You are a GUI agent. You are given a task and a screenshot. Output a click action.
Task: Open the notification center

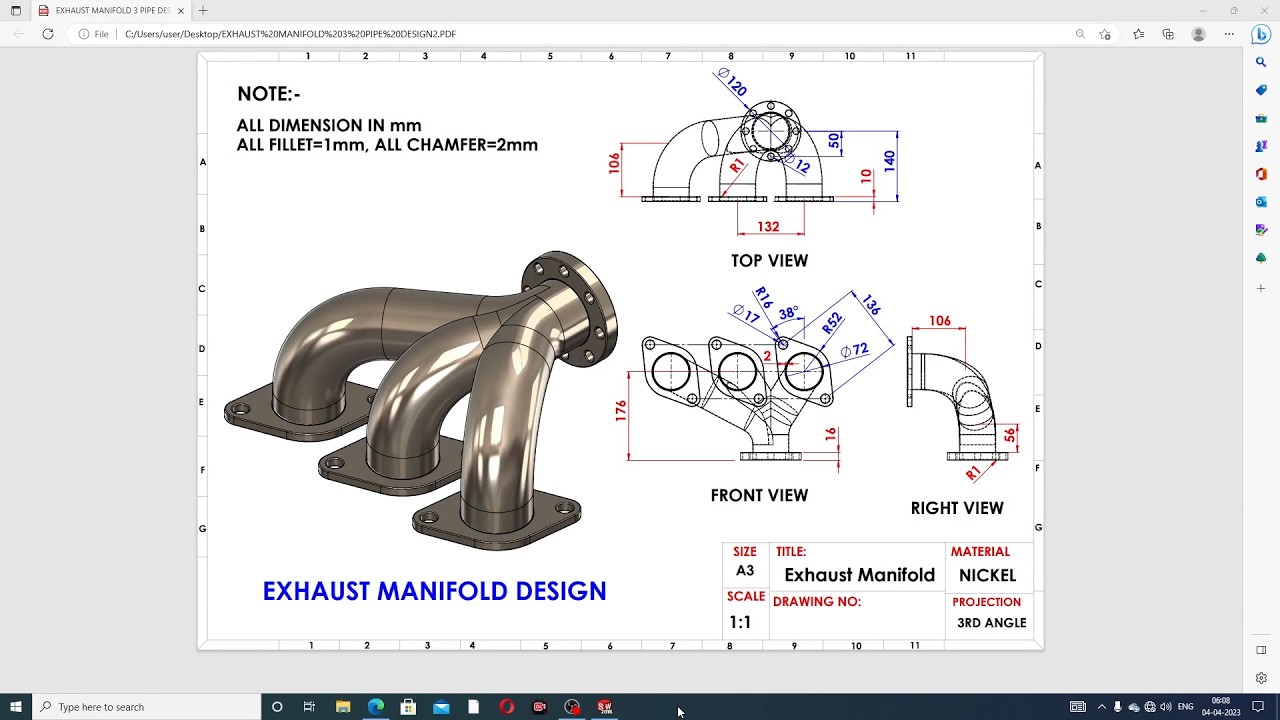pos(1258,707)
